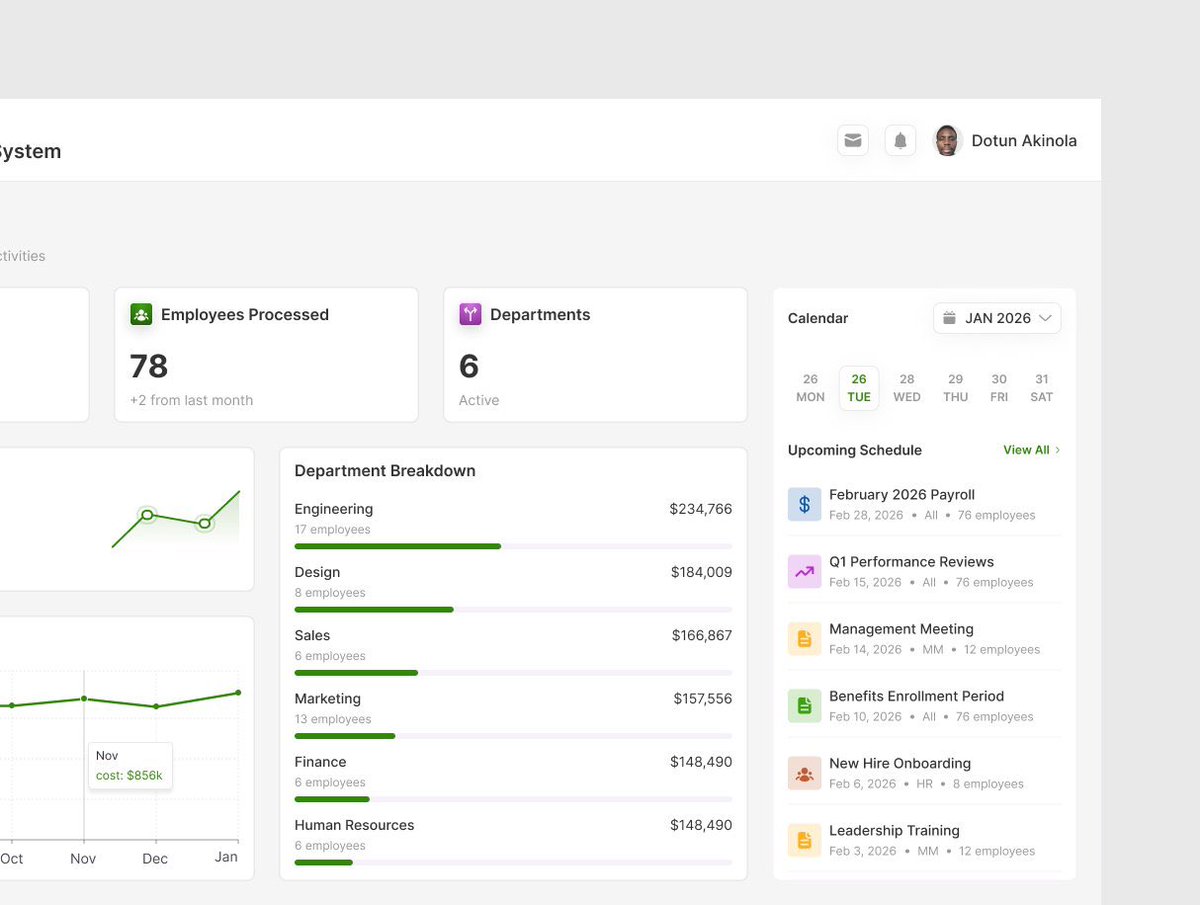
Task: Select the 26 MON calendar day
Action: [x=810, y=388]
